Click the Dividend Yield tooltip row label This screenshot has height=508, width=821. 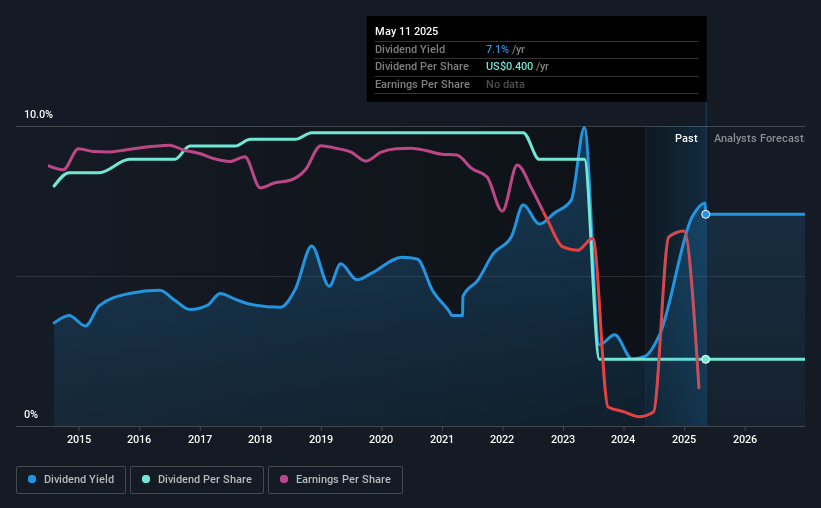pos(410,49)
